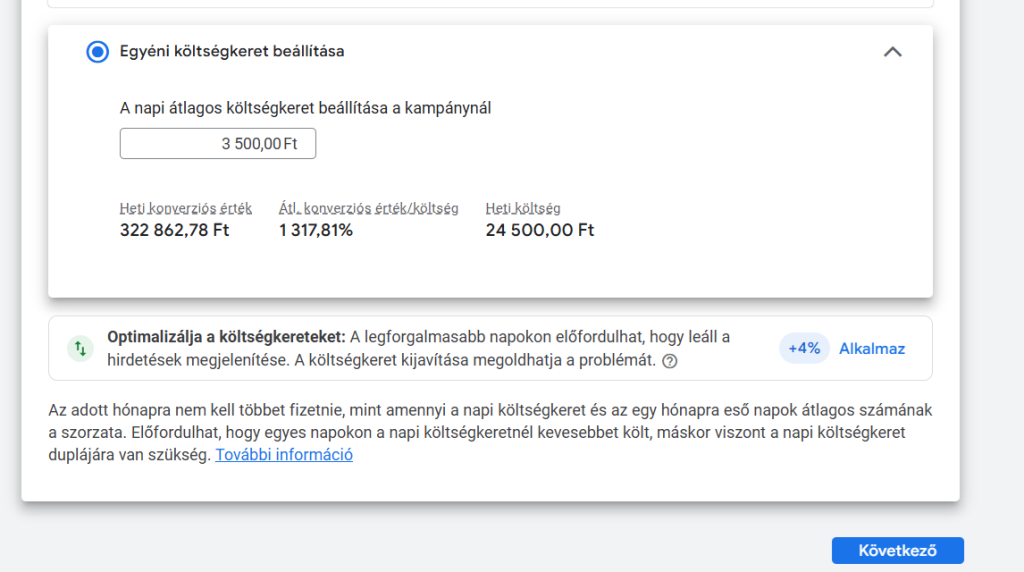Click the daily budget input field
1024x572 pixels.
(x=218, y=144)
